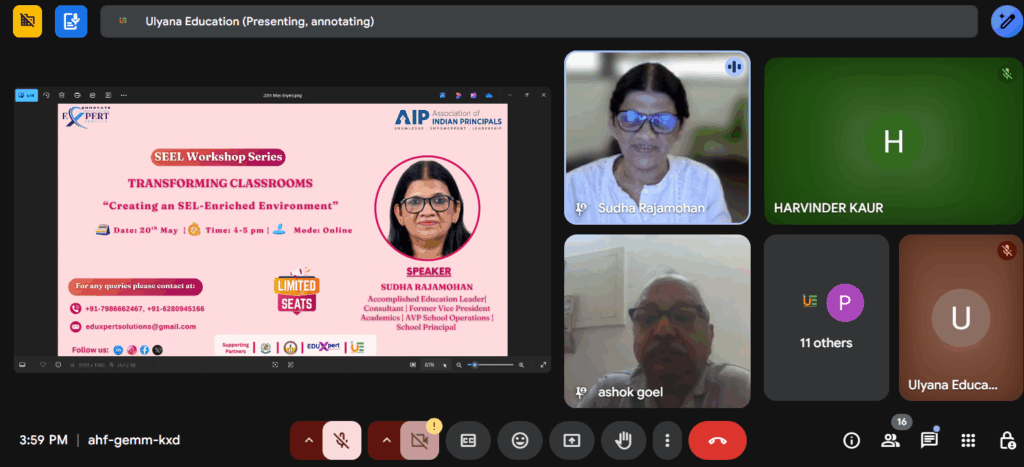Screen dimensions: 1024x467
Task: Open the Activities grid icon
Action: (x=968, y=440)
